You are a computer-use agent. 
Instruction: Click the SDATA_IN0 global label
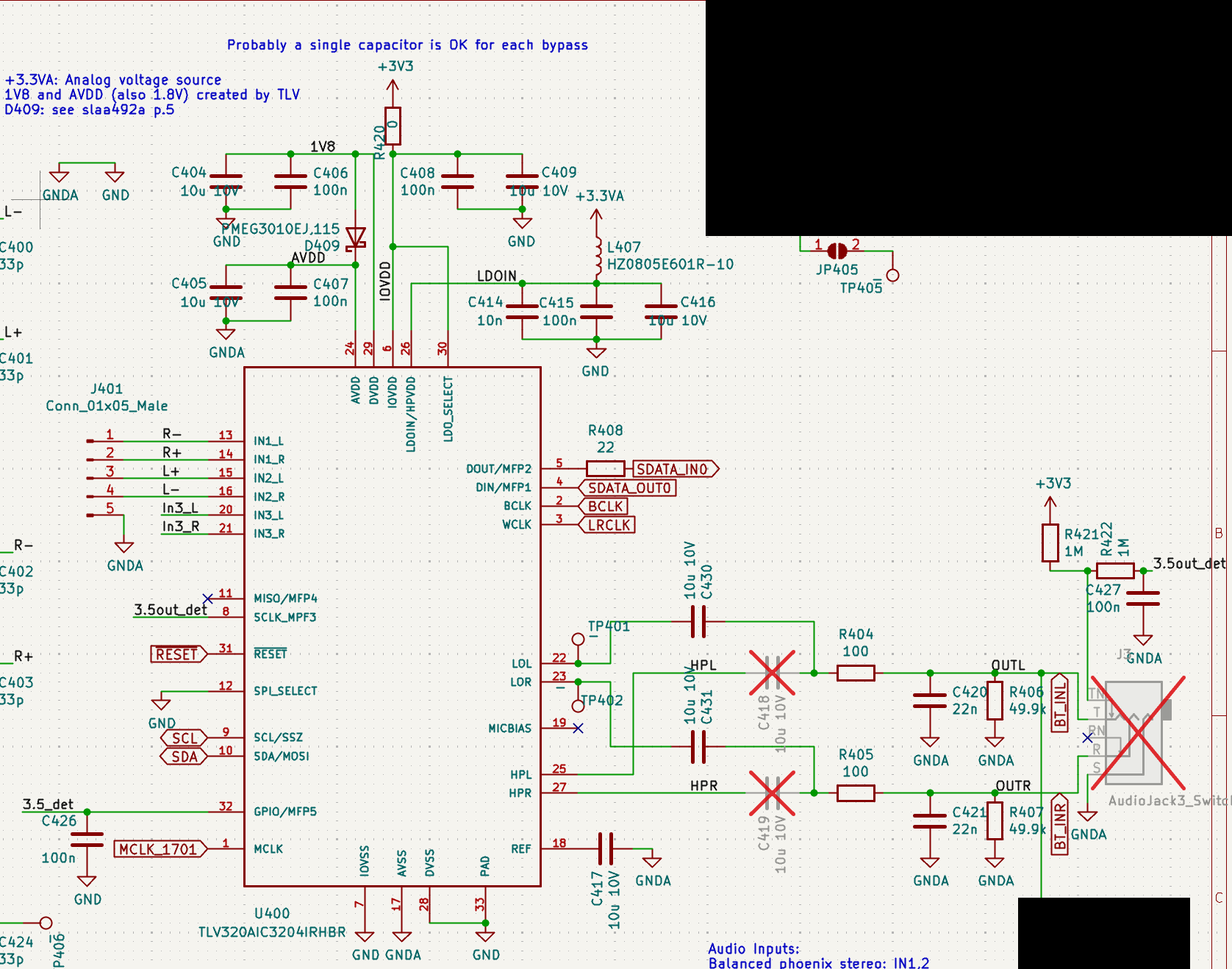(x=676, y=469)
